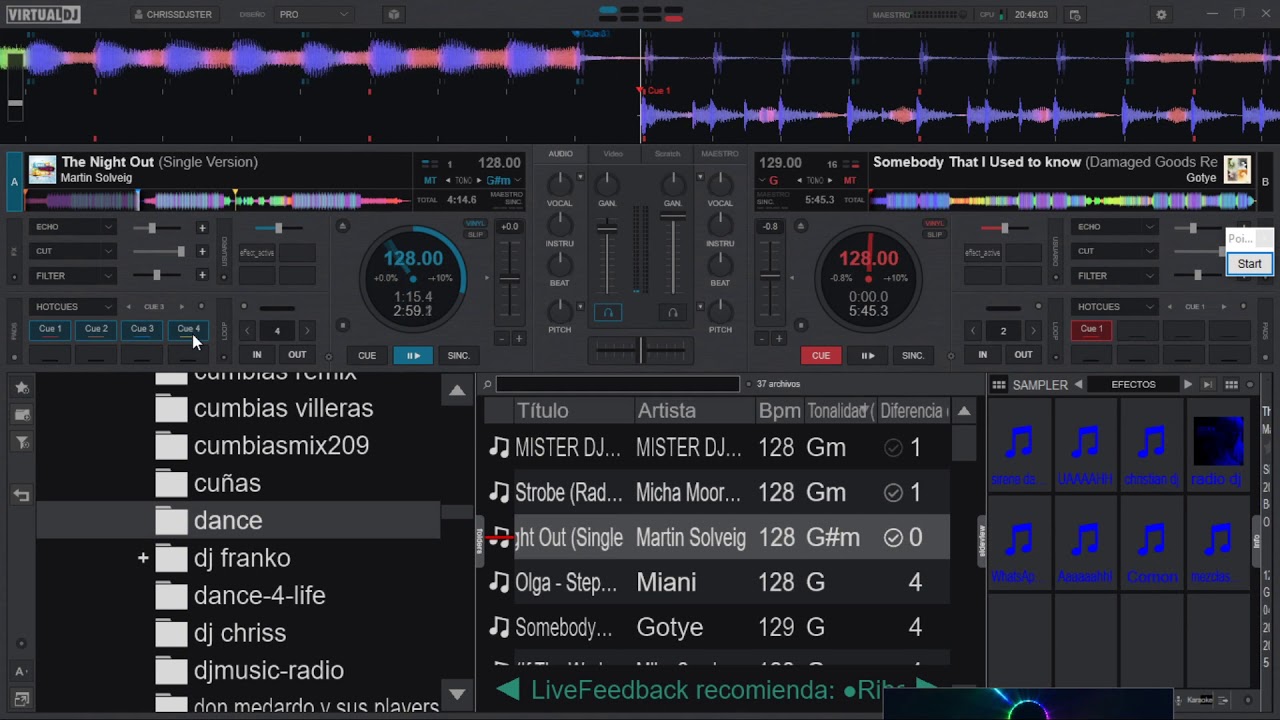Click the loop double arrow on deck B
Image resolution: width=1280 pixels, height=720 pixels.
pyautogui.click(x=1034, y=331)
